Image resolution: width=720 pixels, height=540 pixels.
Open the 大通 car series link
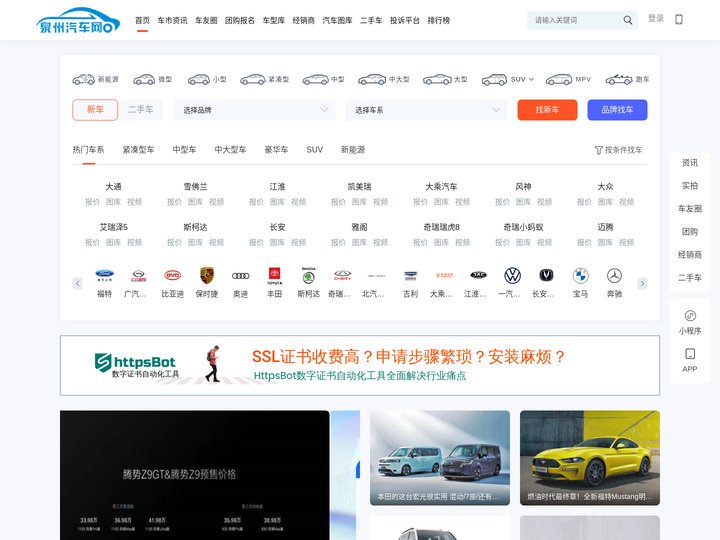[113, 186]
